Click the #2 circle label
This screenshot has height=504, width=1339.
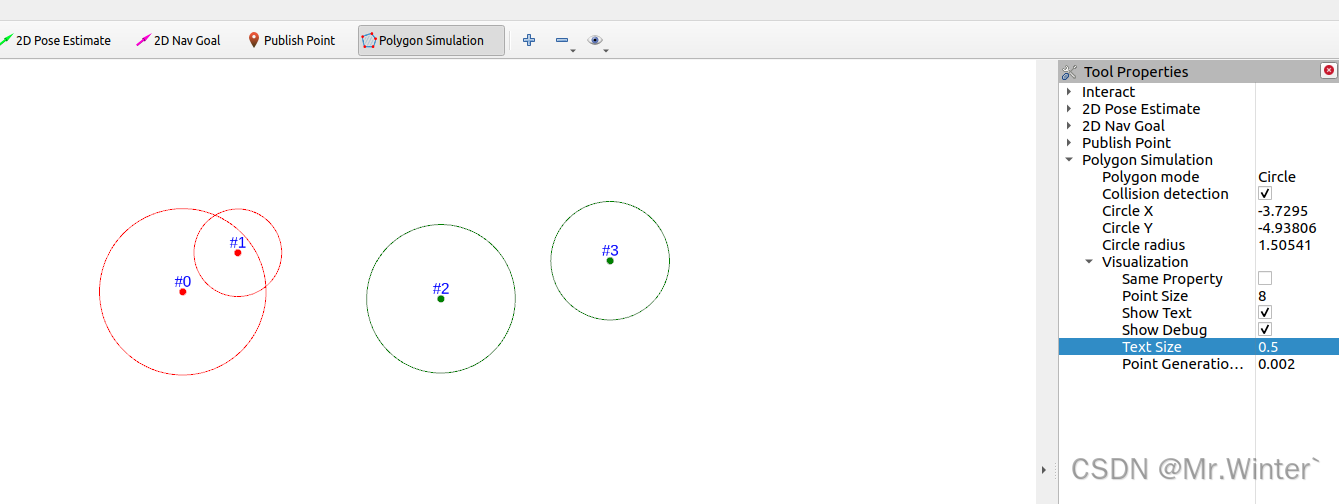(441, 289)
